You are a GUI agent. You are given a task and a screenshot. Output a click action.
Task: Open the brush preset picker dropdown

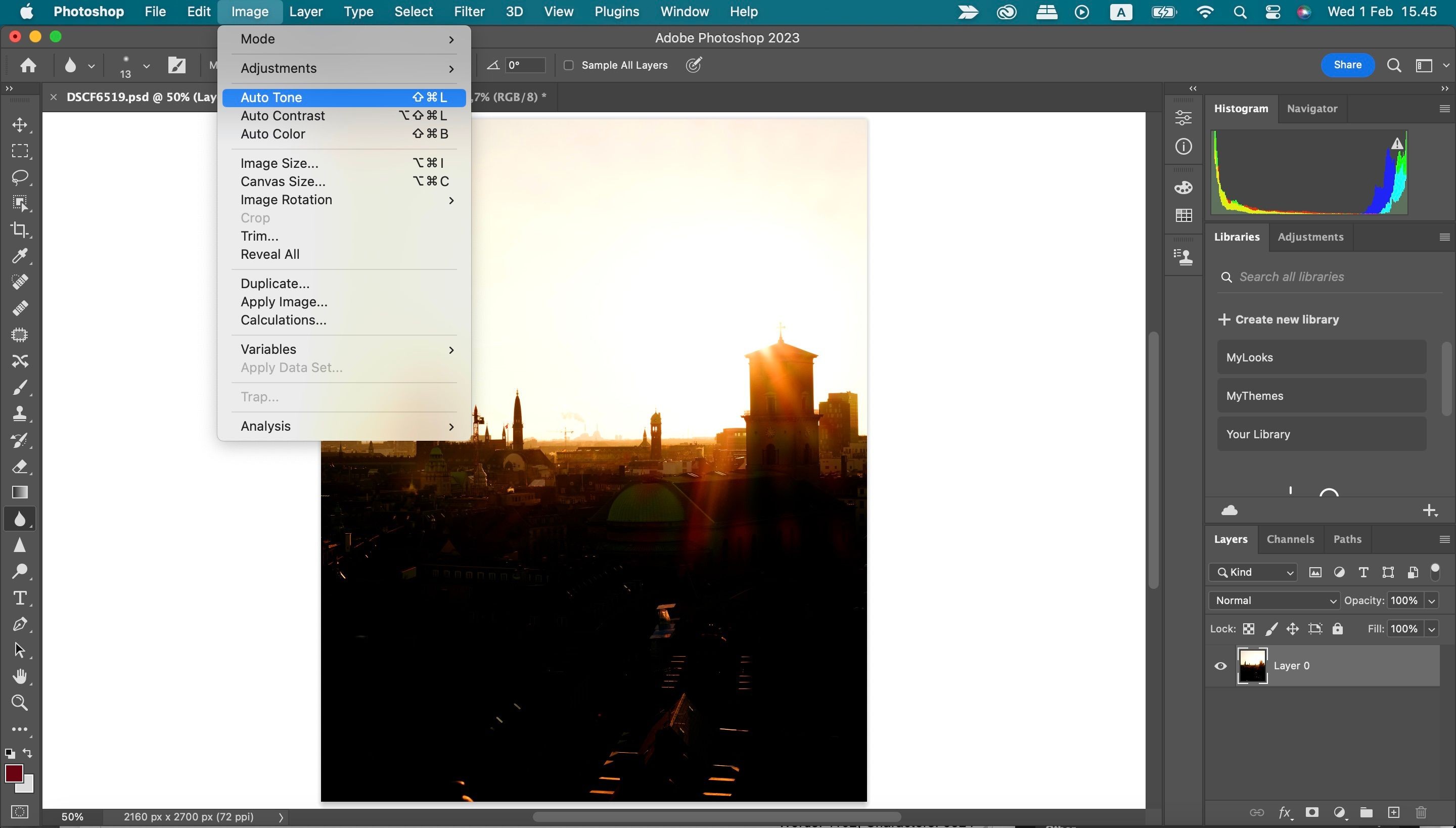tap(146, 66)
